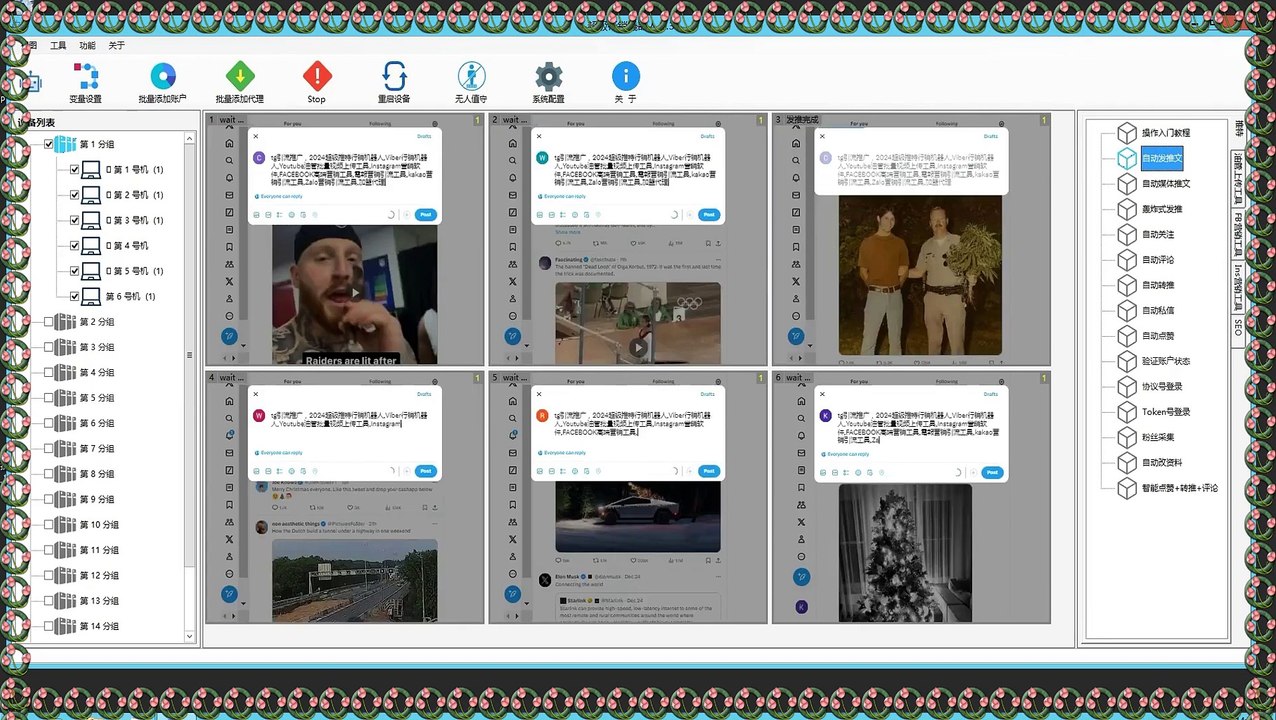1276x720 pixels.
Task: Click the Following tab in device 5
Action: click(664, 381)
